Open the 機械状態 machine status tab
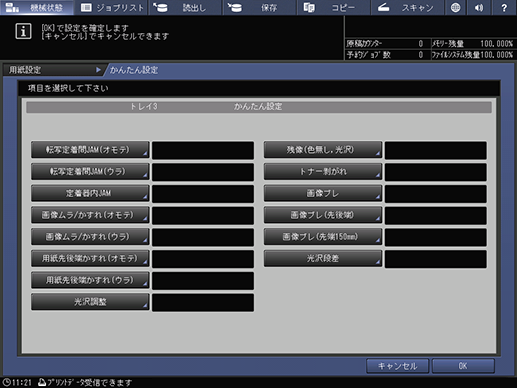This screenshot has width=517, height=388. click(x=37, y=7)
